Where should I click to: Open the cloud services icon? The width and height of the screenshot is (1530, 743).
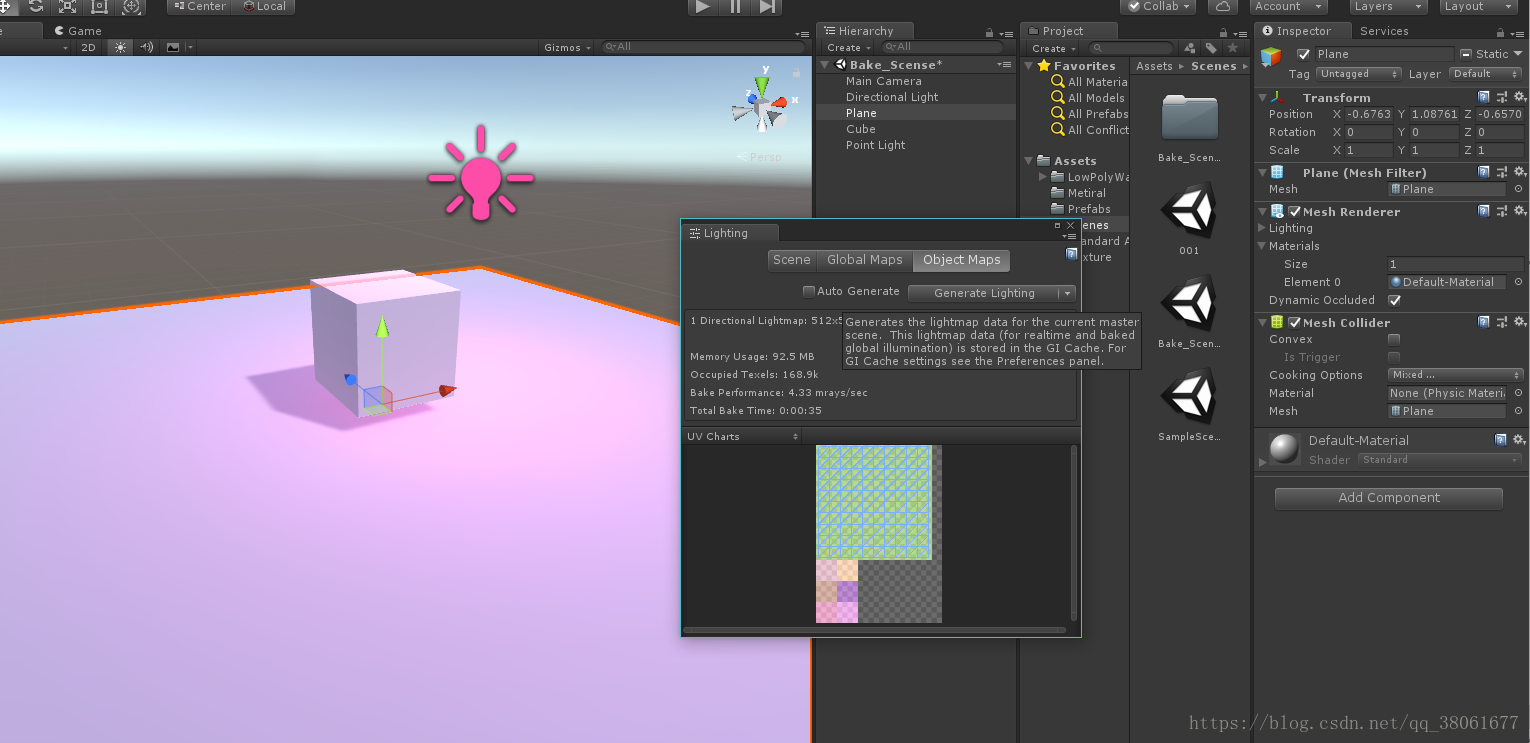point(1222,6)
